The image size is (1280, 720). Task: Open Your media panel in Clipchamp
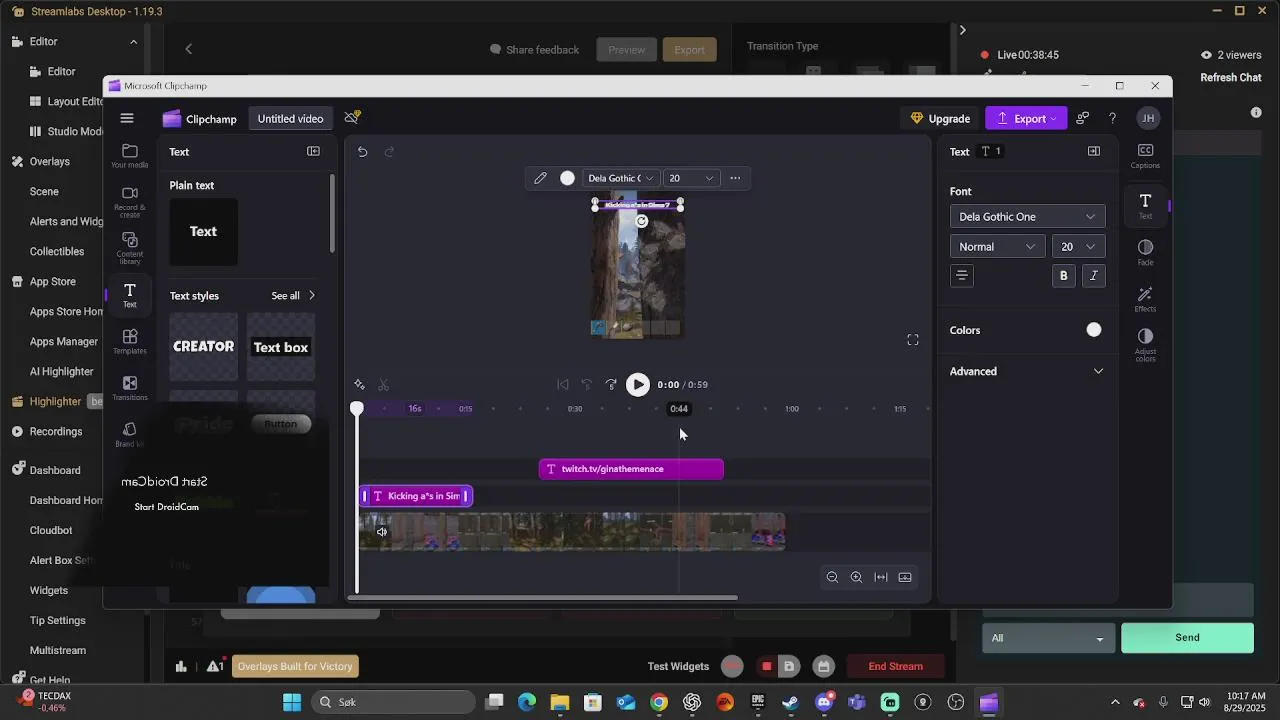click(x=130, y=156)
